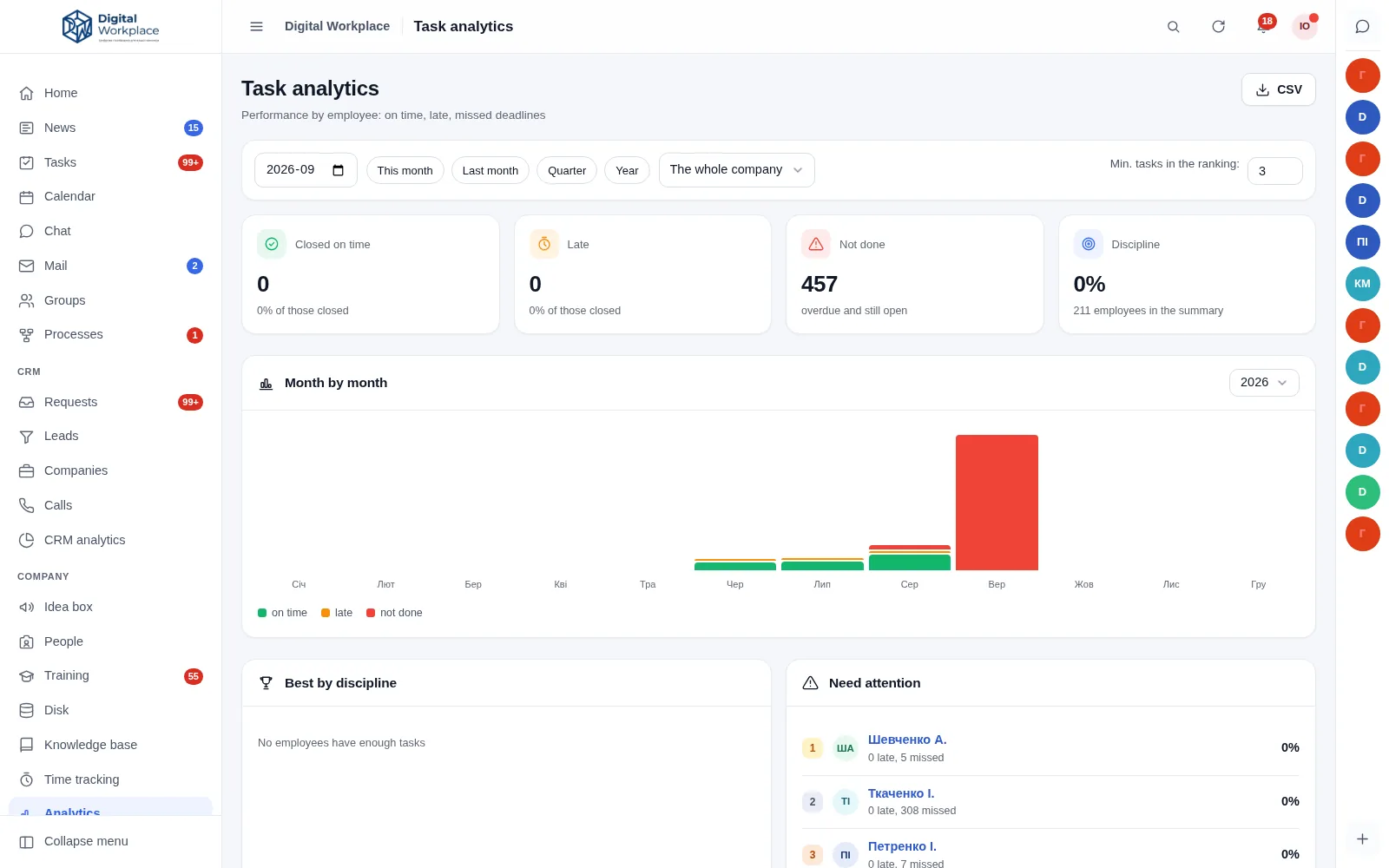Open Time tracking in sidebar

[110, 779]
